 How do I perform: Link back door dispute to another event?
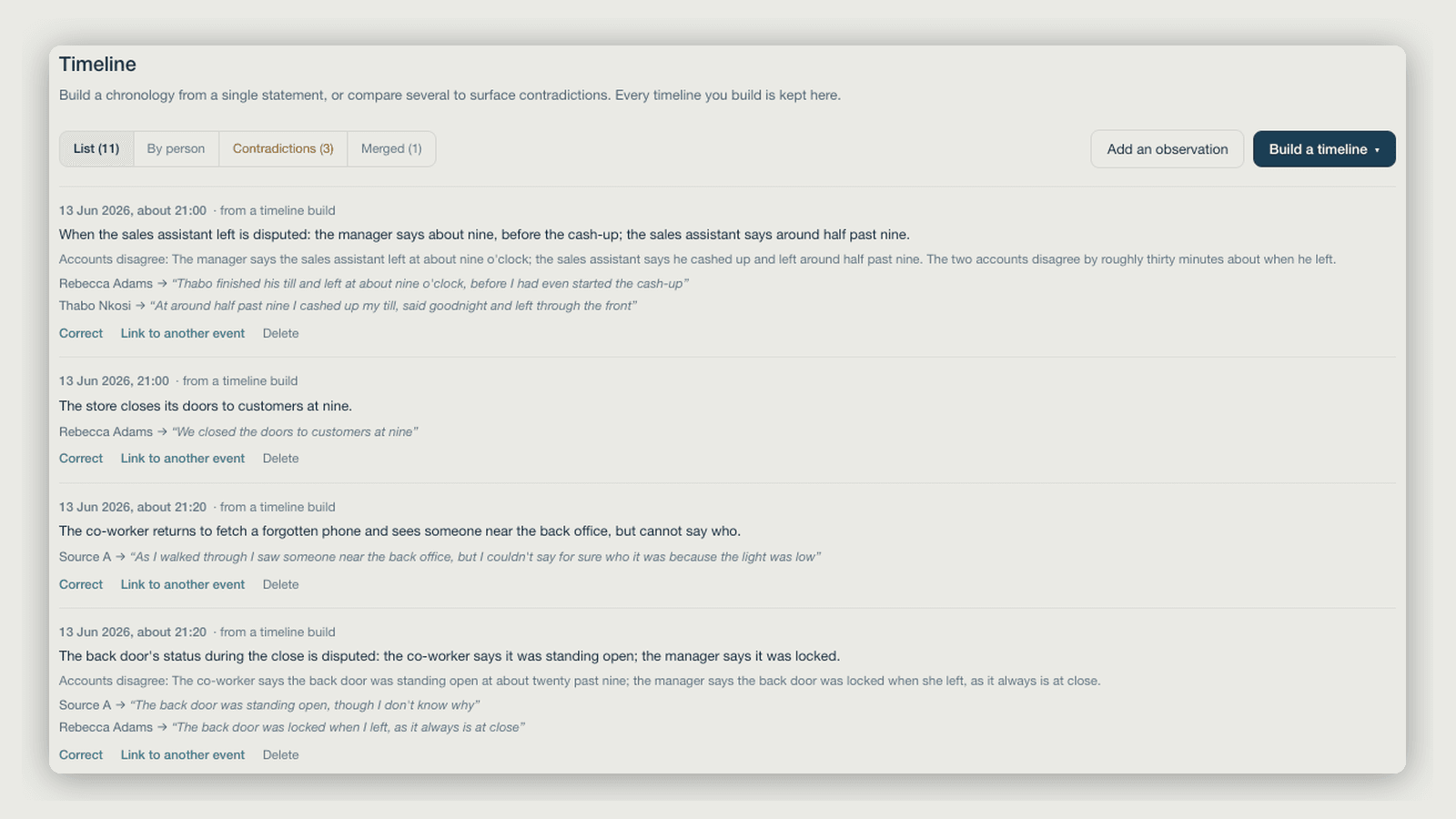(x=183, y=754)
